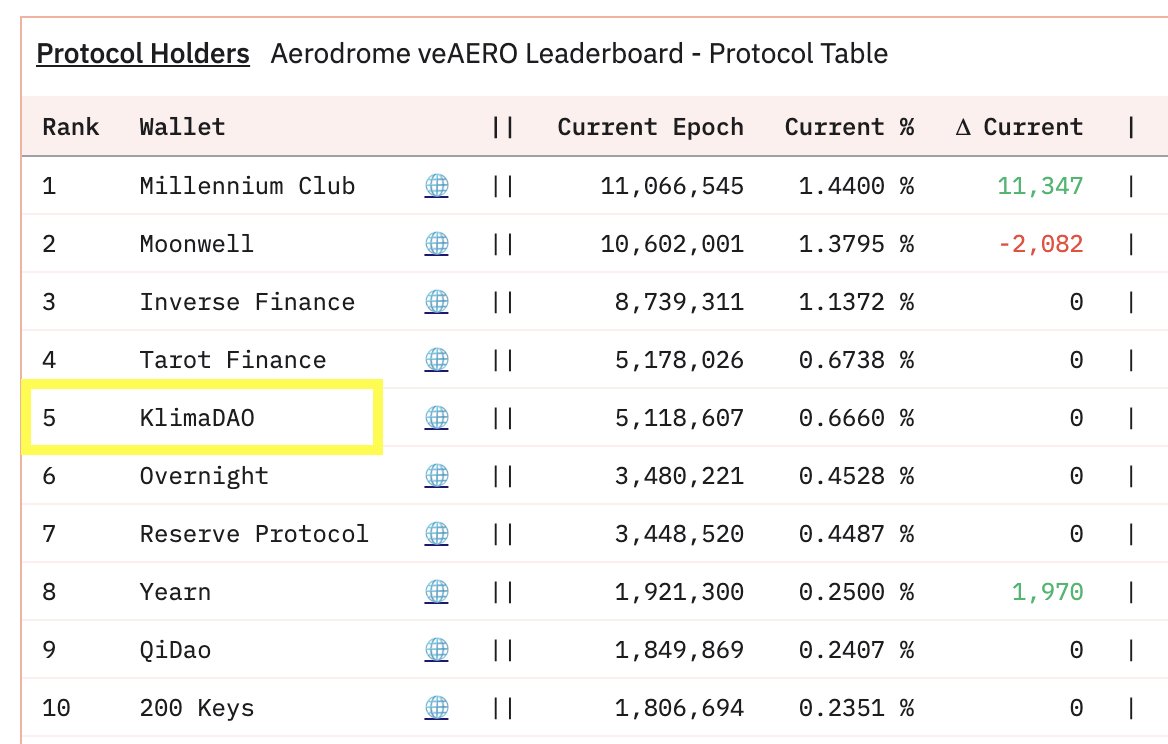Viewport: 1168px width, 744px height.
Task: Open the globe link for Overnight
Action: (437, 476)
